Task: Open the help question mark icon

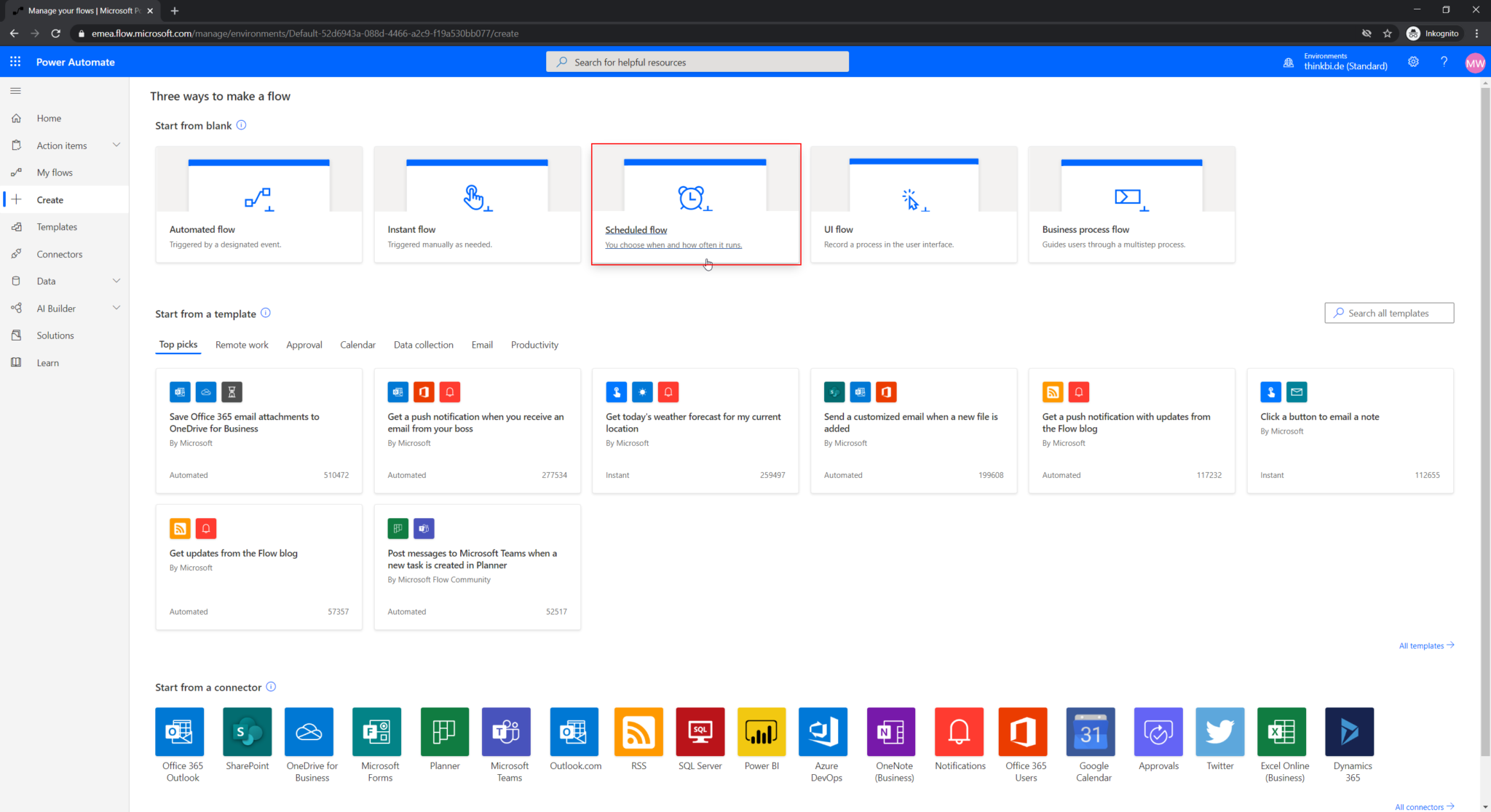Action: pyautogui.click(x=1444, y=62)
